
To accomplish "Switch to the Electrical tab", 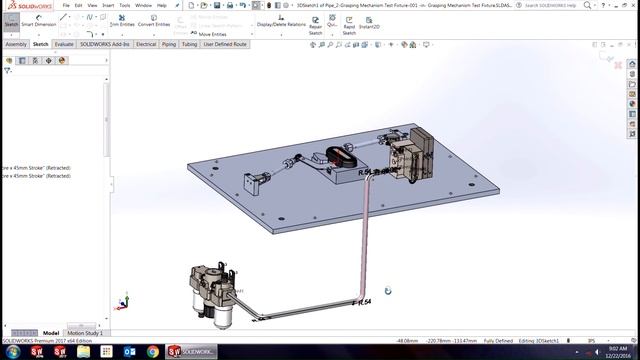I will click(146, 44).
